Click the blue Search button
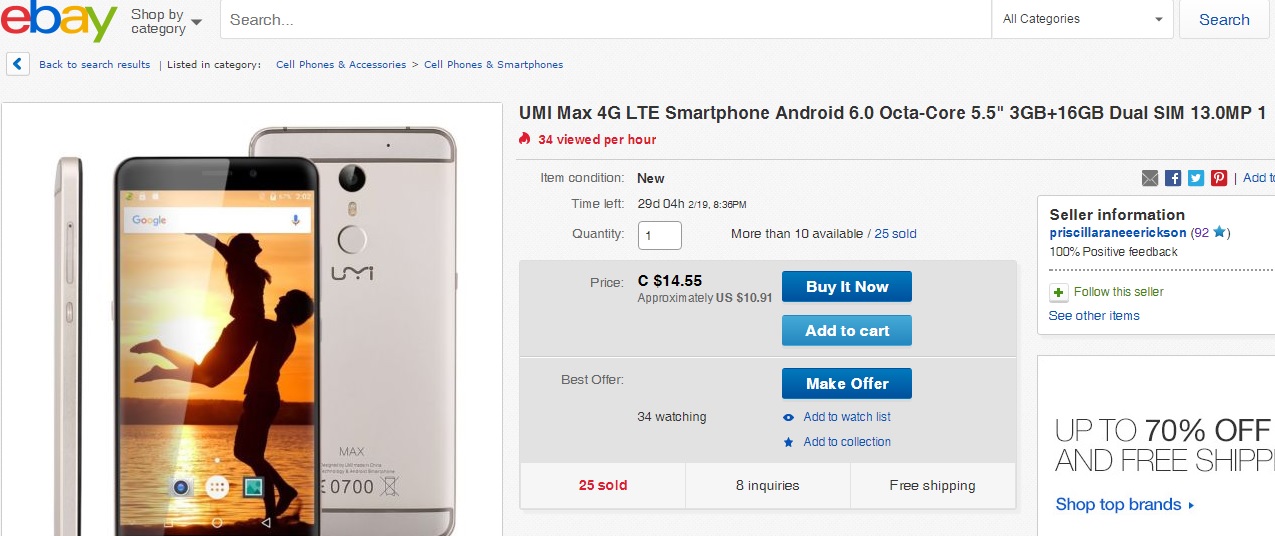The height and width of the screenshot is (536, 1275). pos(1224,19)
